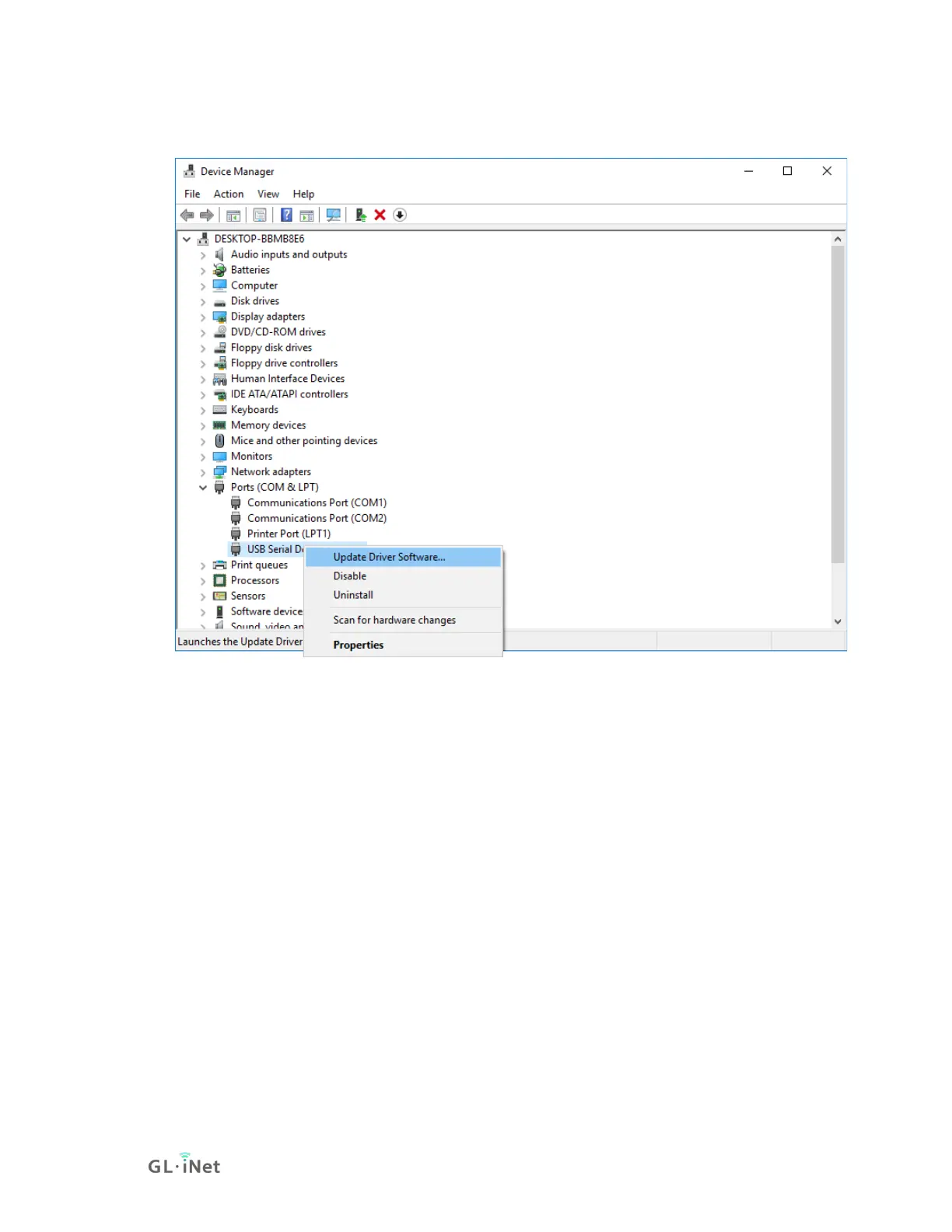Select the Floppy disk drives label
Screen dimensions: 952x1232
coord(271,348)
